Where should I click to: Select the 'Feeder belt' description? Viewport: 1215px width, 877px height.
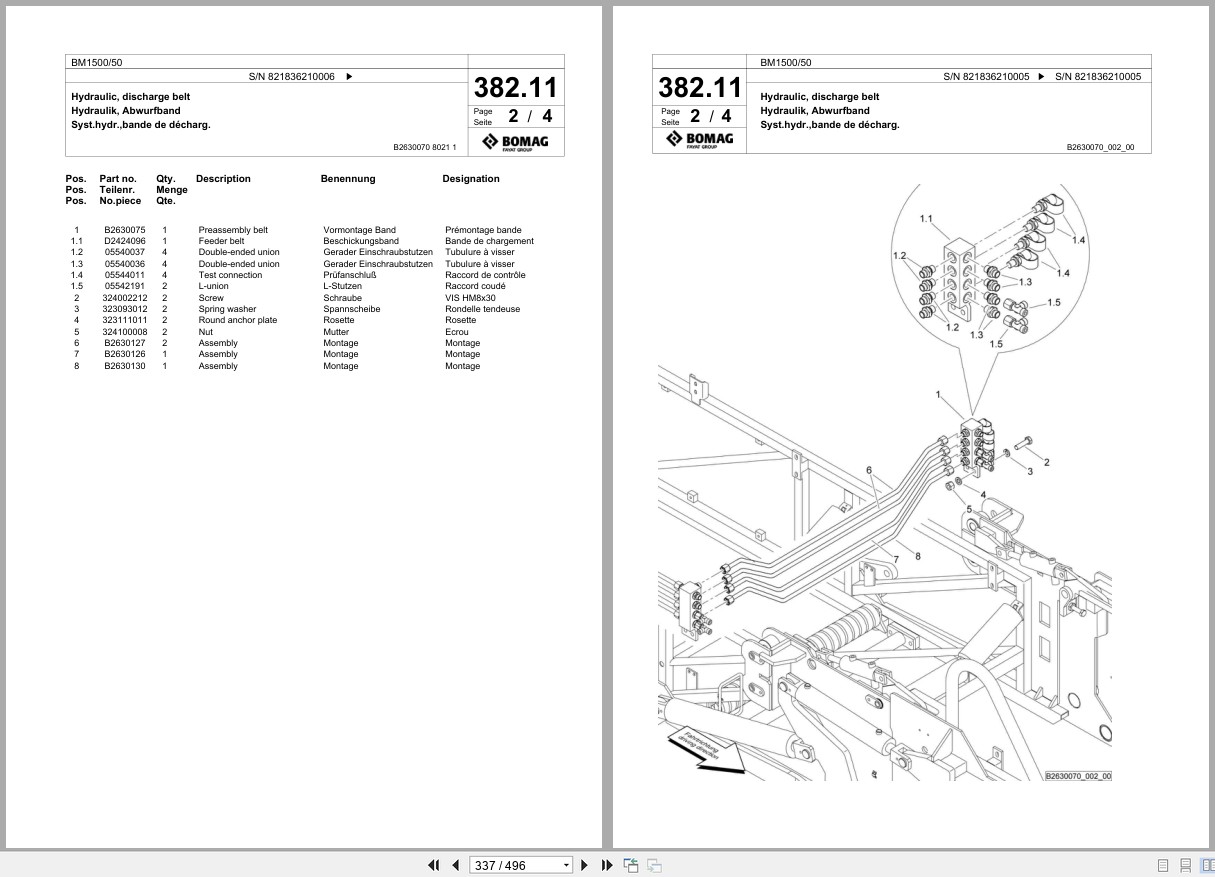click(221, 241)
